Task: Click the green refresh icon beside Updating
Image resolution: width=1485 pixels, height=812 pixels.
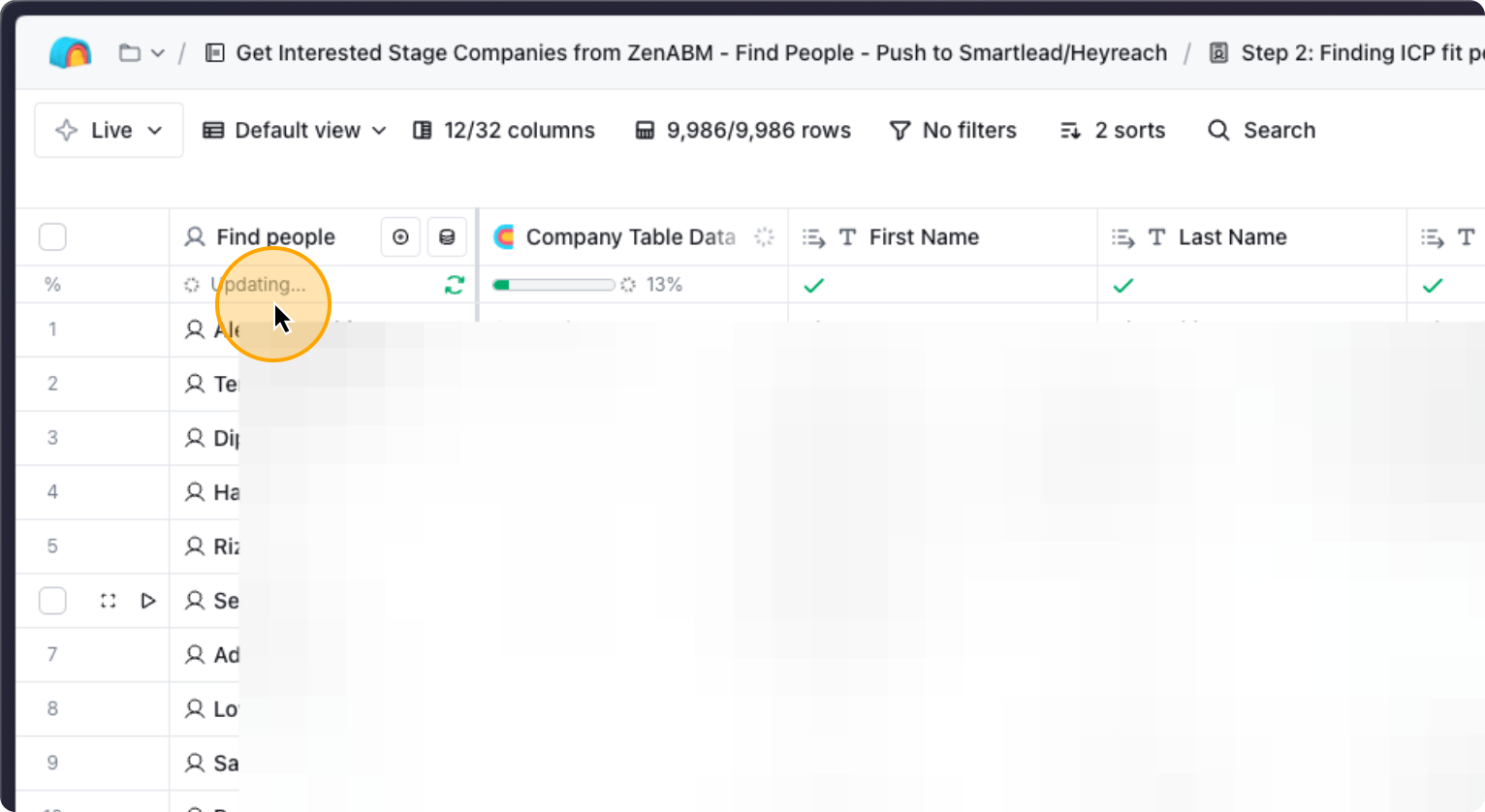Action: [x=454, y=285]
